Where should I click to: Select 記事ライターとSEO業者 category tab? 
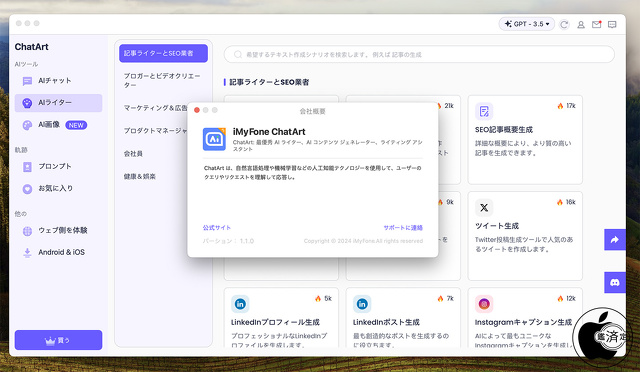[x=163, y=53]
